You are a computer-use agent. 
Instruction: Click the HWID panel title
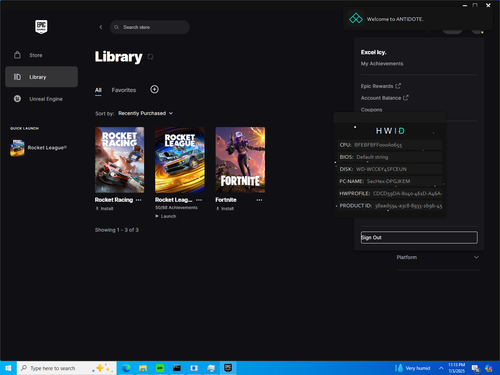[390, 131]
